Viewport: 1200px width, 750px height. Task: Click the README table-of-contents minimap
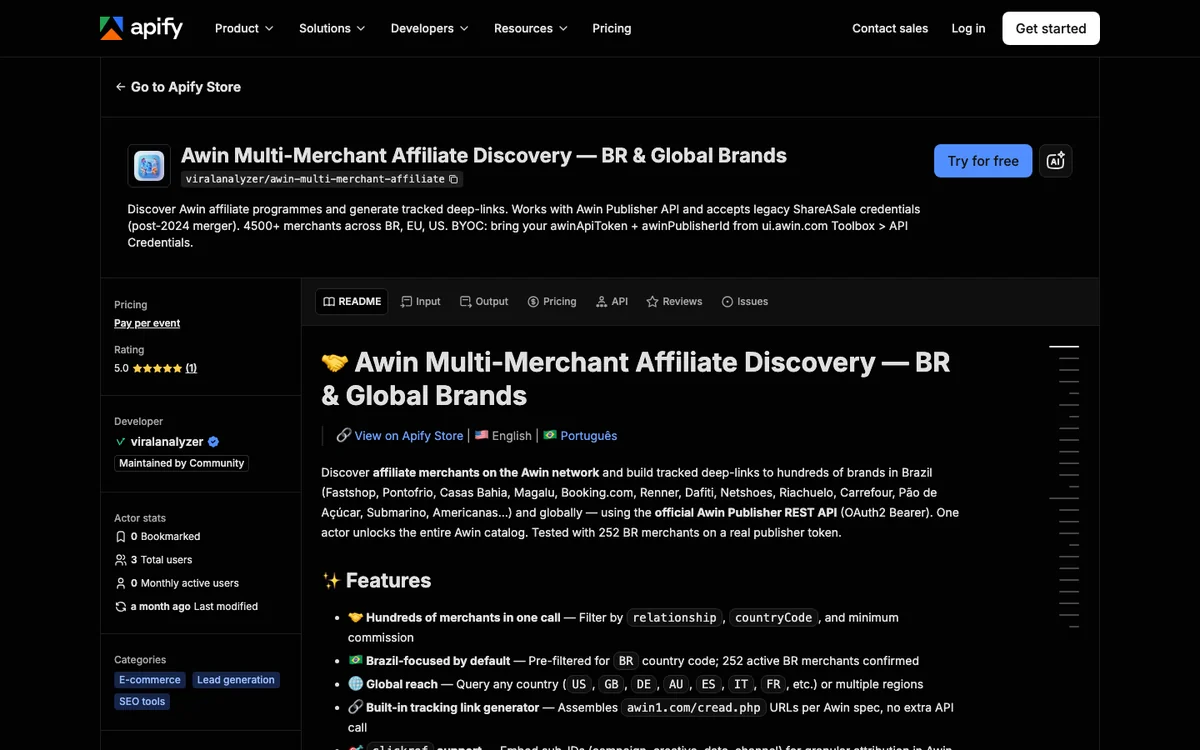[x=1064, y=486]
